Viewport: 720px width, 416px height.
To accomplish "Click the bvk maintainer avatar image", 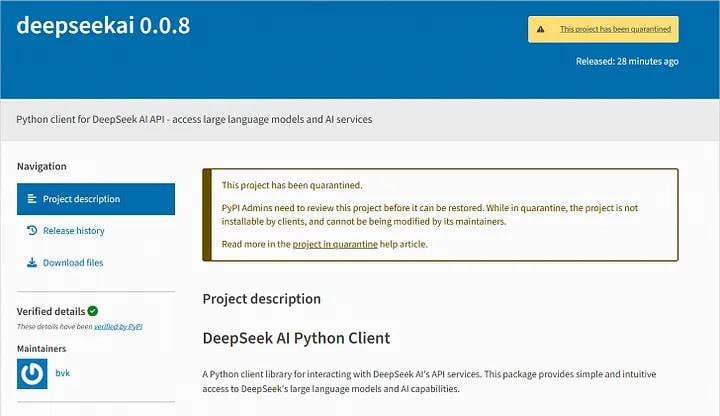I will [32, 373].
